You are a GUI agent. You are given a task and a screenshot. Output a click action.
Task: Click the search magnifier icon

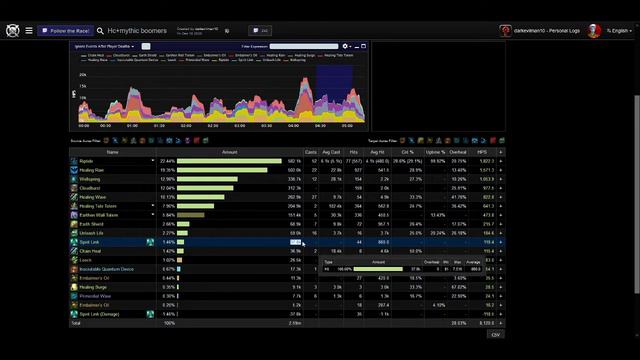click(100, 31)
